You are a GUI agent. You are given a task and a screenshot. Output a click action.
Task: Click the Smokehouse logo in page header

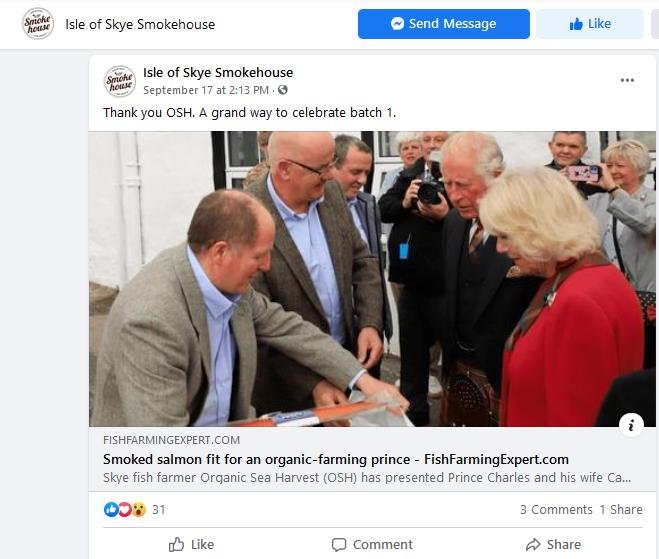click(x=38, y=24)
